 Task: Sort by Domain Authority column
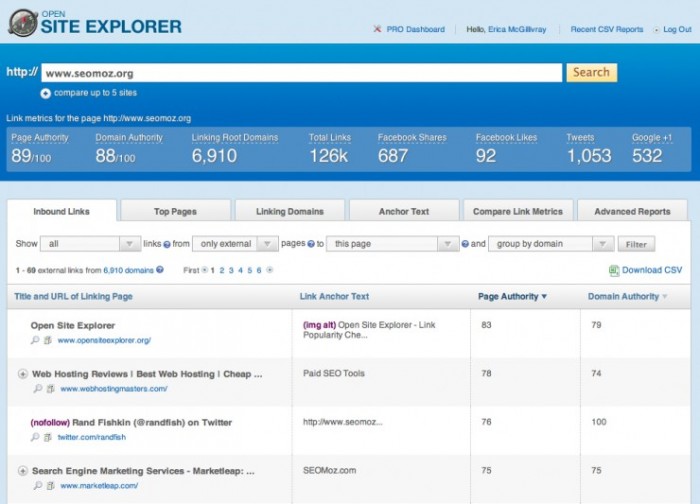coord(627,296)
